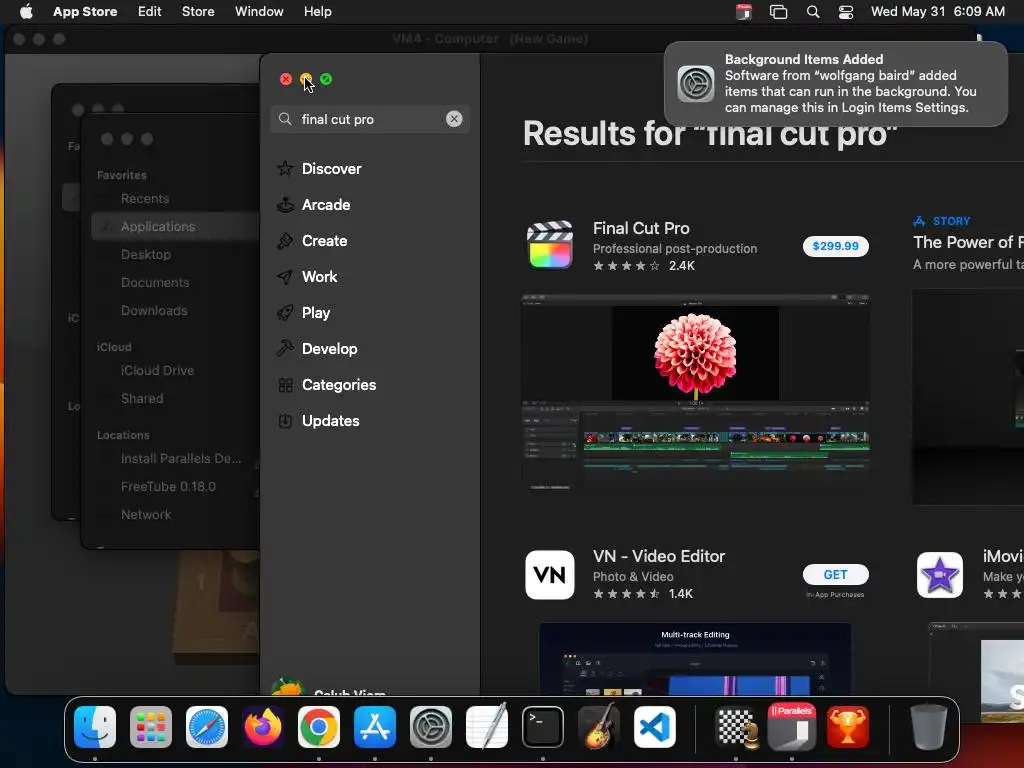Select Desktop in the Finder window sidebar

click(x=146, y=255)
